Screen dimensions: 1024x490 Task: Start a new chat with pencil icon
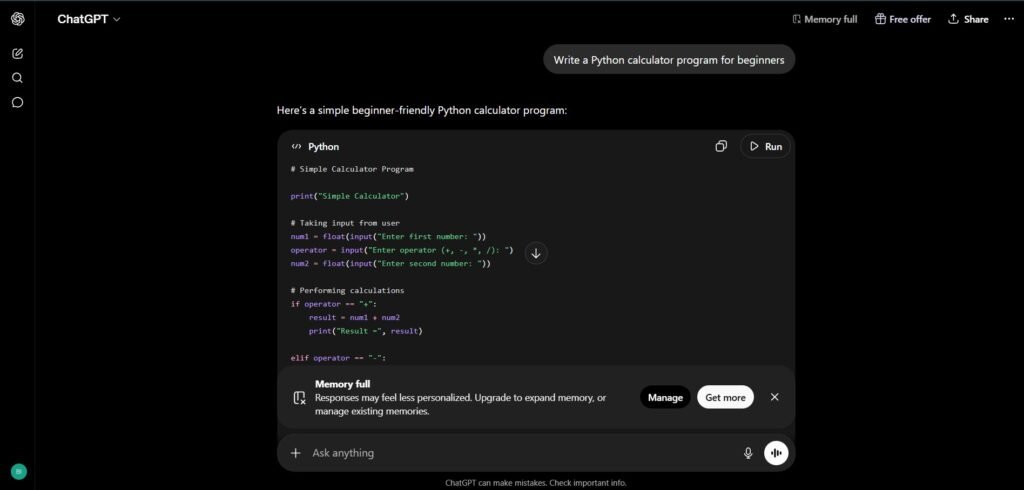18,54
